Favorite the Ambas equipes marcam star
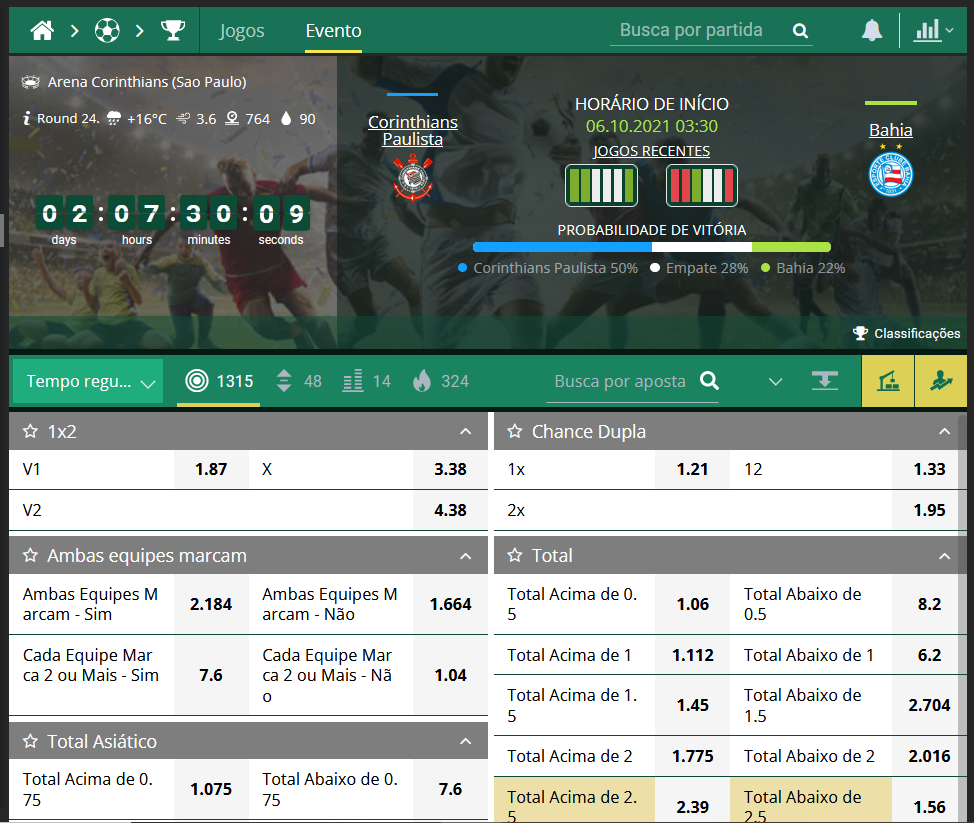 point(30,555)
